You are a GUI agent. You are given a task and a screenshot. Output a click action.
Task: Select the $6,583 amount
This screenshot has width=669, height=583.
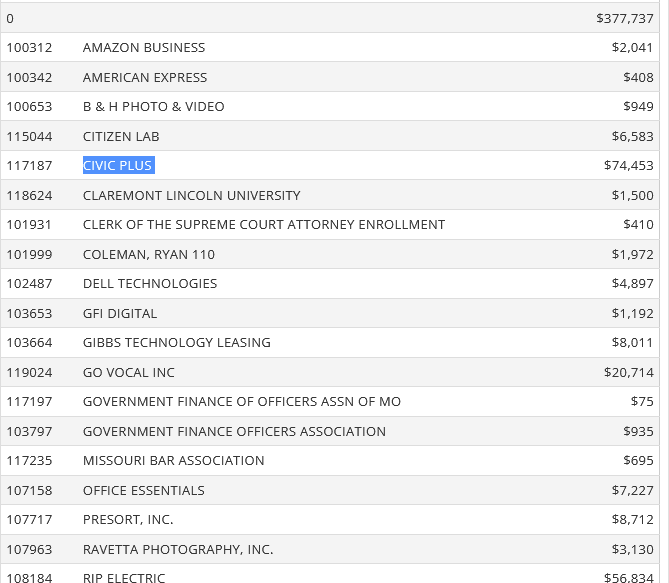[632, 136]
